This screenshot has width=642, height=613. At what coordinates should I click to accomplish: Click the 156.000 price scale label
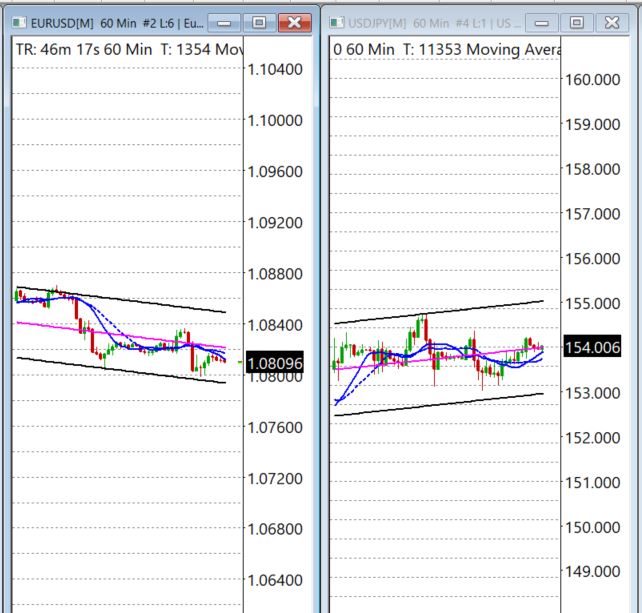point(592,259)
